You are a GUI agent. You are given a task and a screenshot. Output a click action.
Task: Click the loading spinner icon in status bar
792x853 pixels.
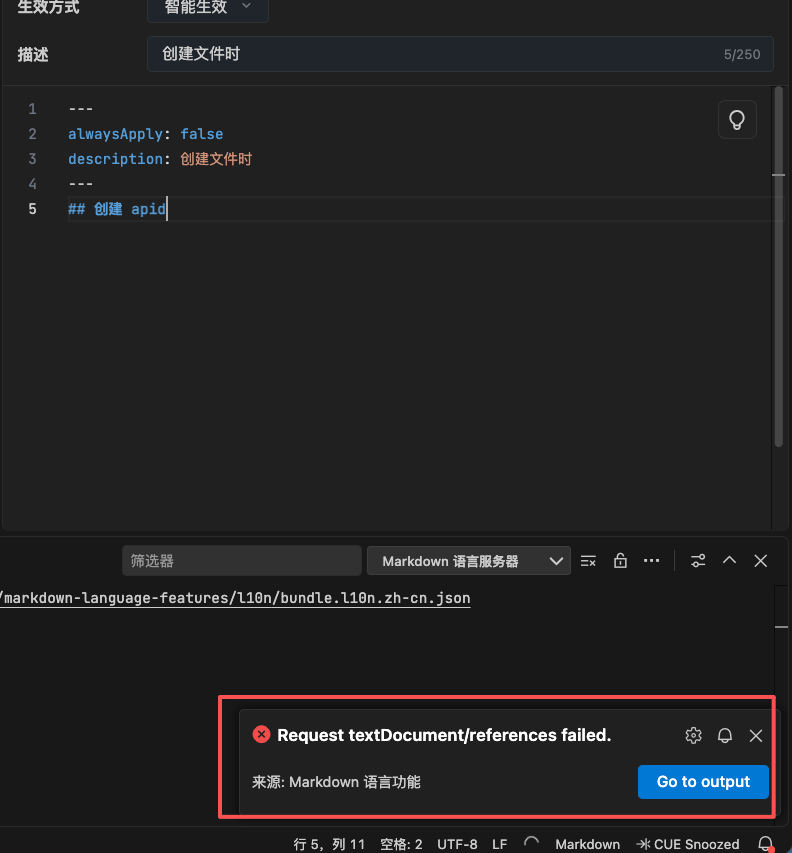tap(531, 843)
